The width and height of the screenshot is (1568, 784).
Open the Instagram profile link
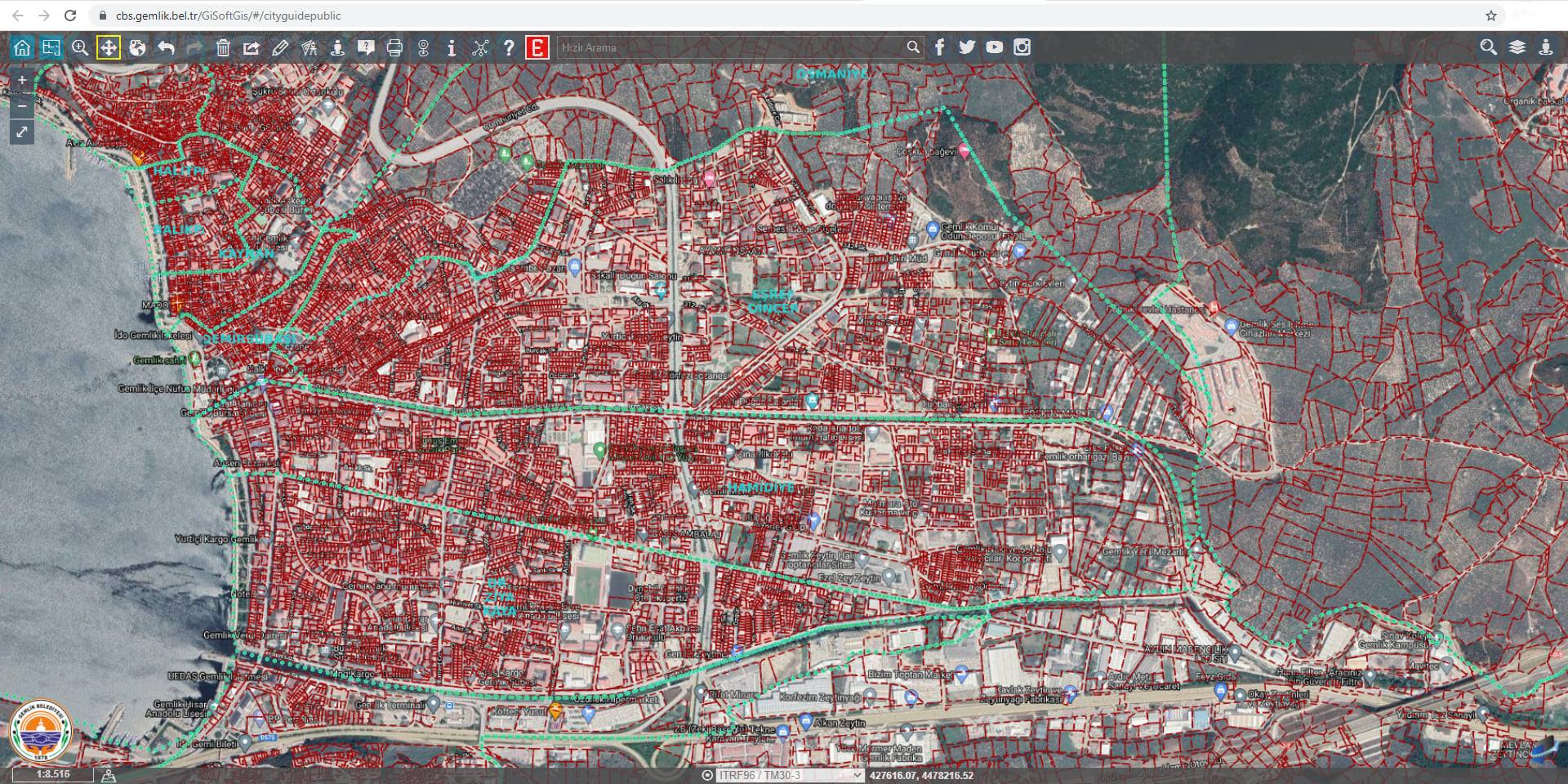click(x=1022, y=47)
